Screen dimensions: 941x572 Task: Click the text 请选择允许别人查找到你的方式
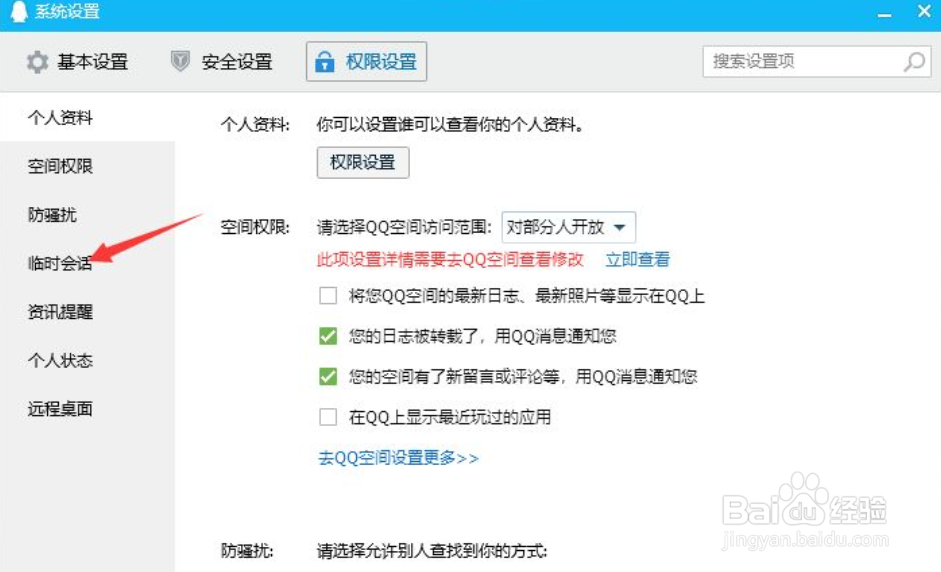431,550
